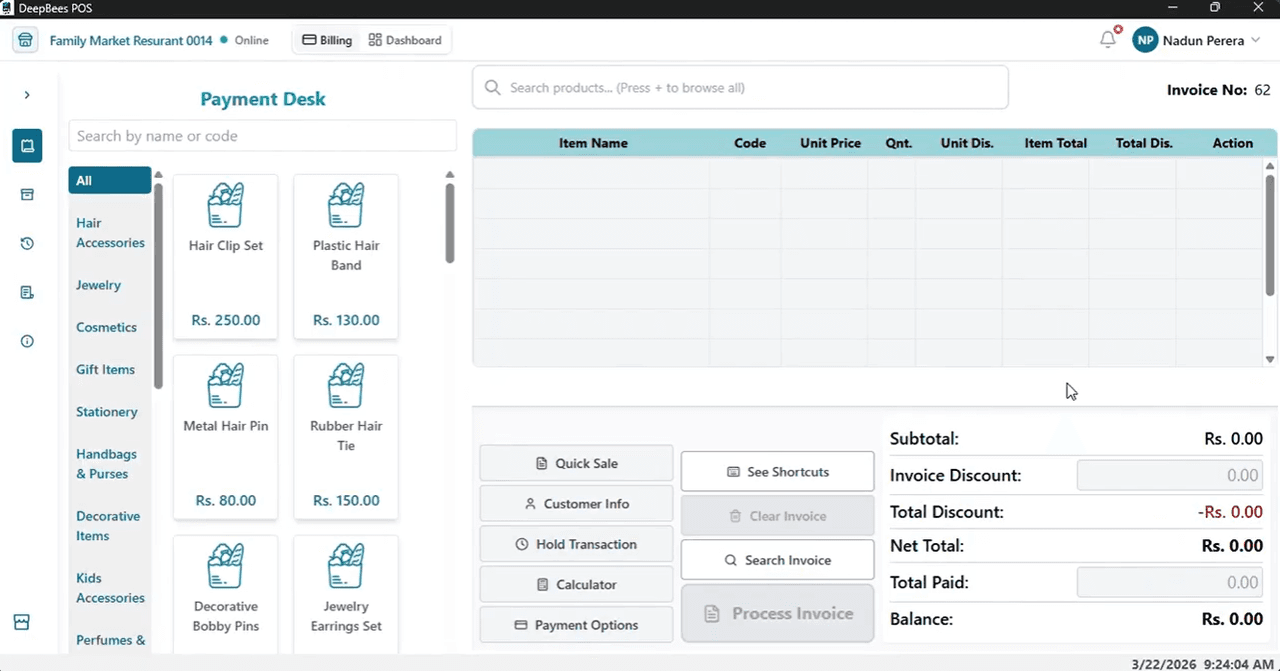This screenshot has width=1280, height=671.
Task: Open the reports sidebar icon
Action: point(27,293)
